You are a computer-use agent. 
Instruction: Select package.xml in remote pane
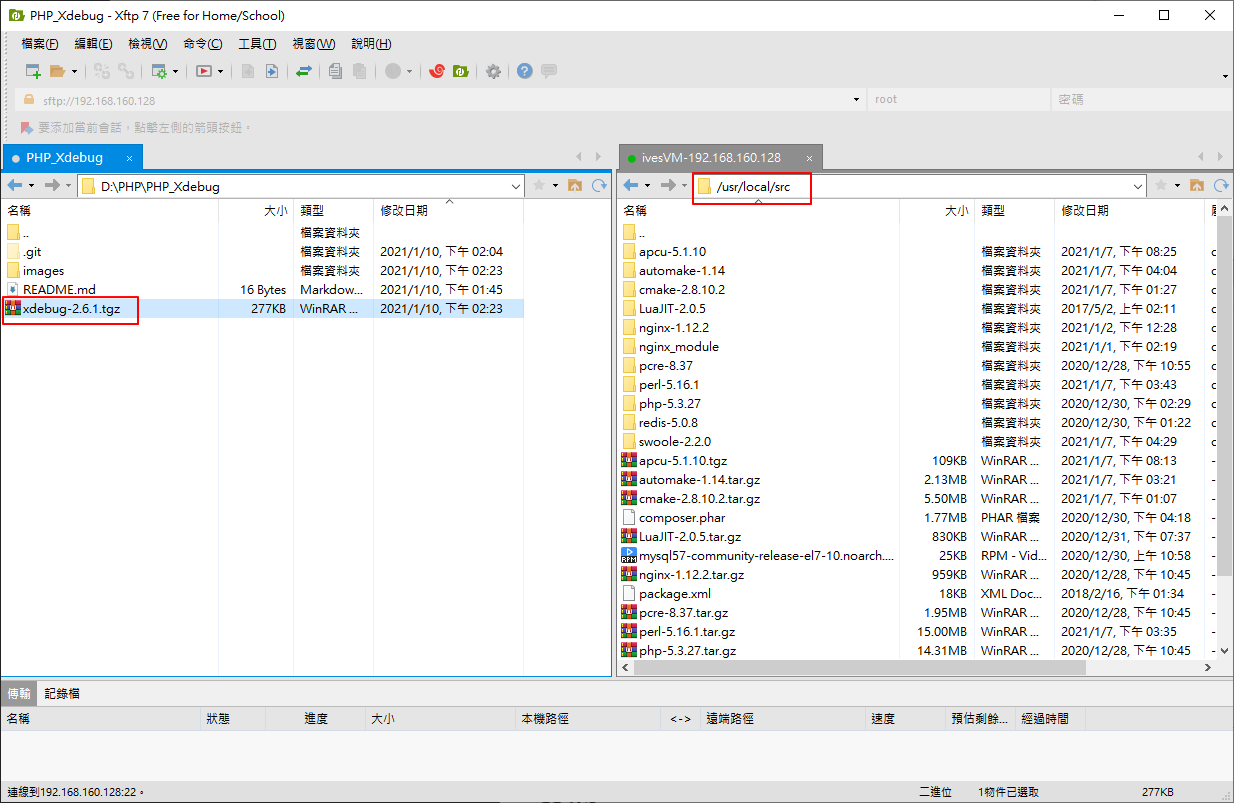pyautogui.click(x=675, y=594)
